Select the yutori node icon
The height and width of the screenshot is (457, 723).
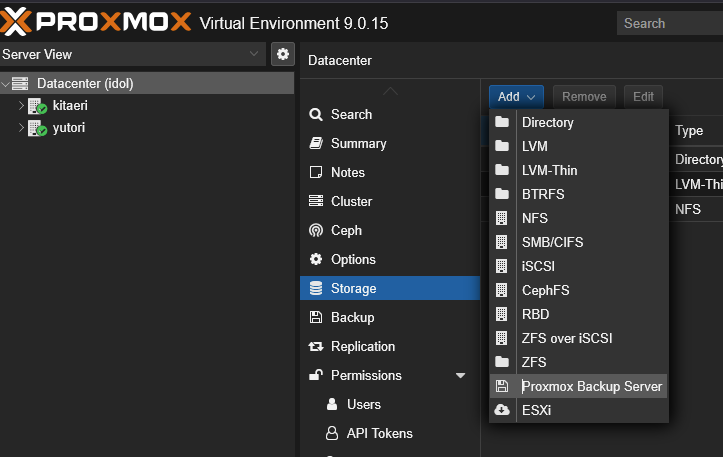(38, 128)
